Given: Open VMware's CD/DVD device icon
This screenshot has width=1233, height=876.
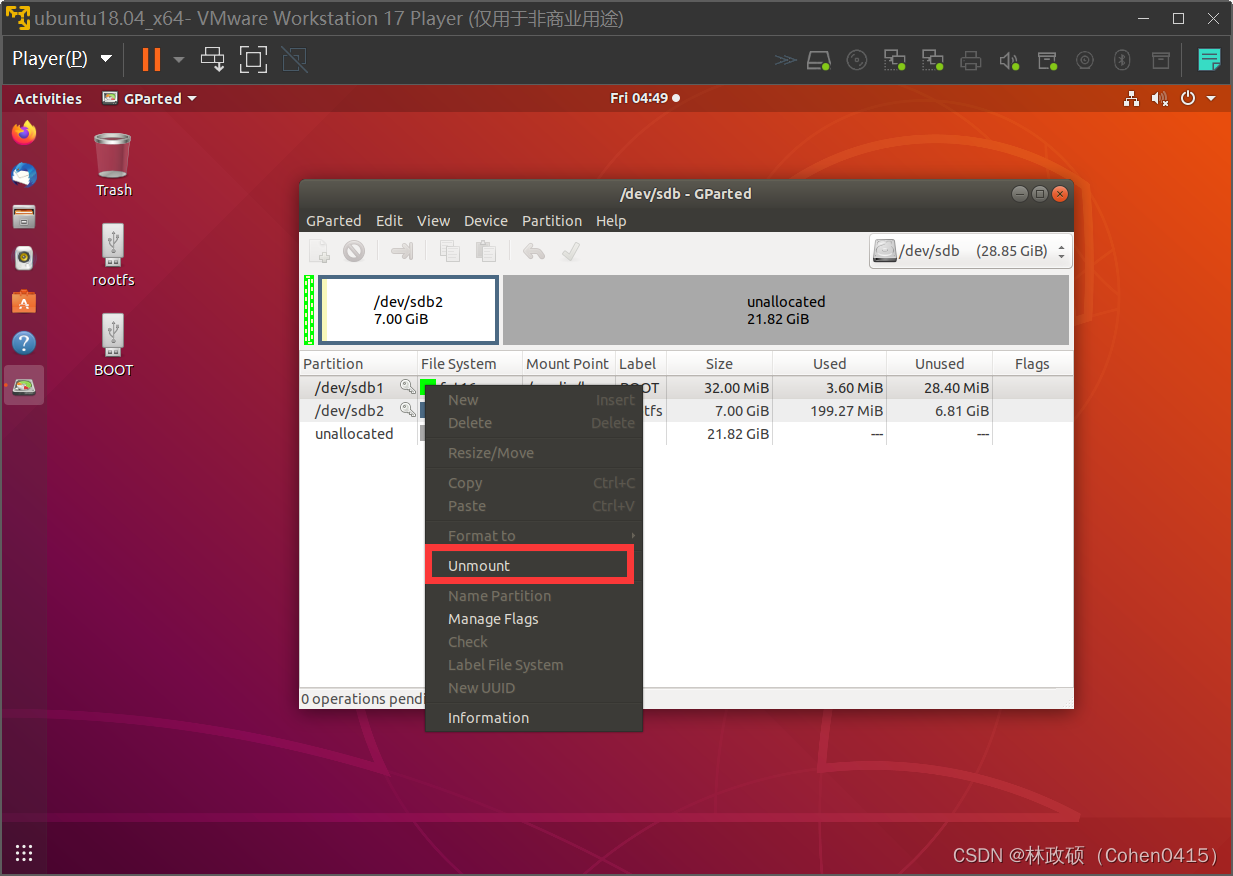Looking at the screenshot, I should click(856, 60).
